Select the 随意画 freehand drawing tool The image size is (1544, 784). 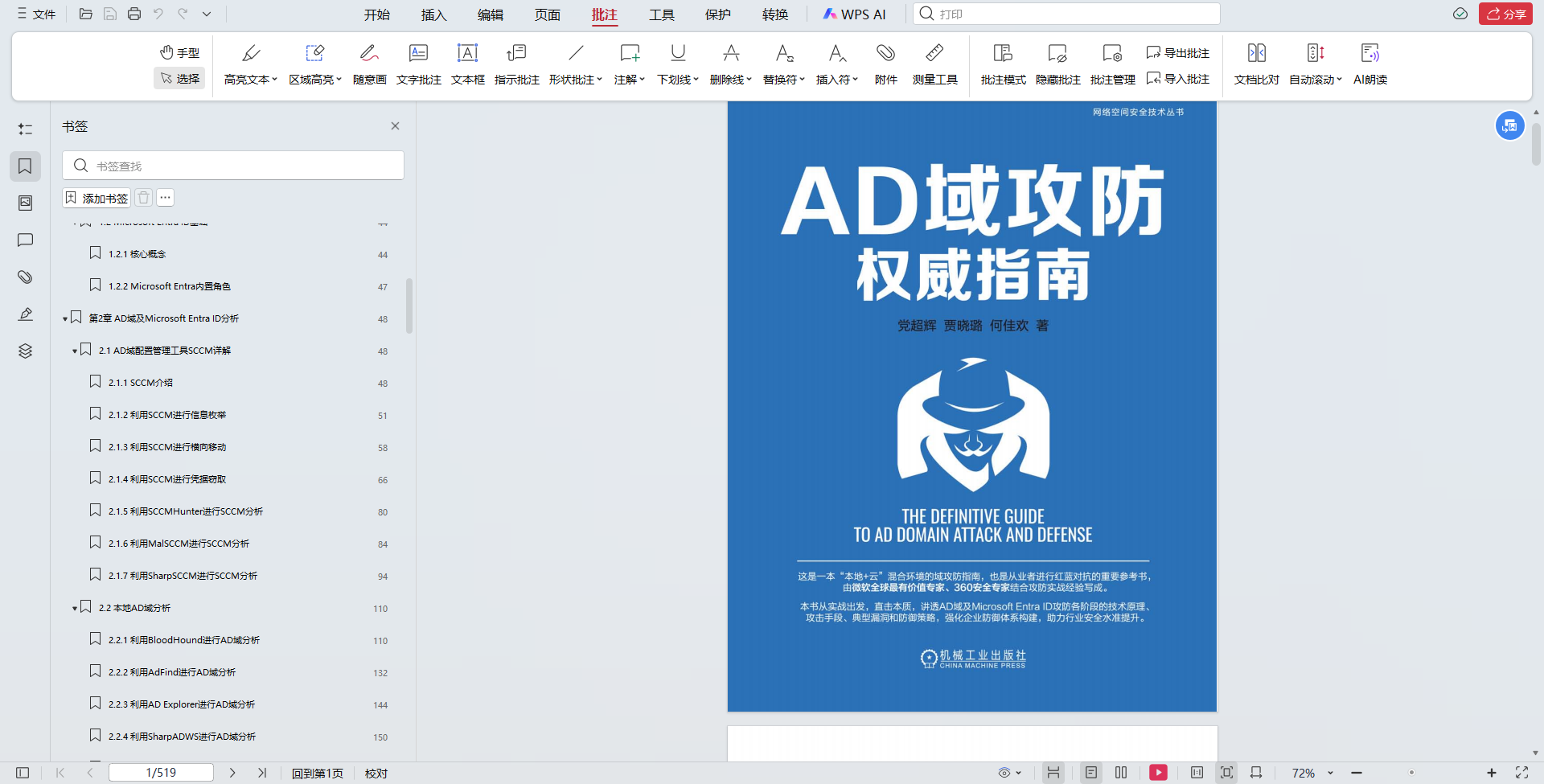[368, 64]
